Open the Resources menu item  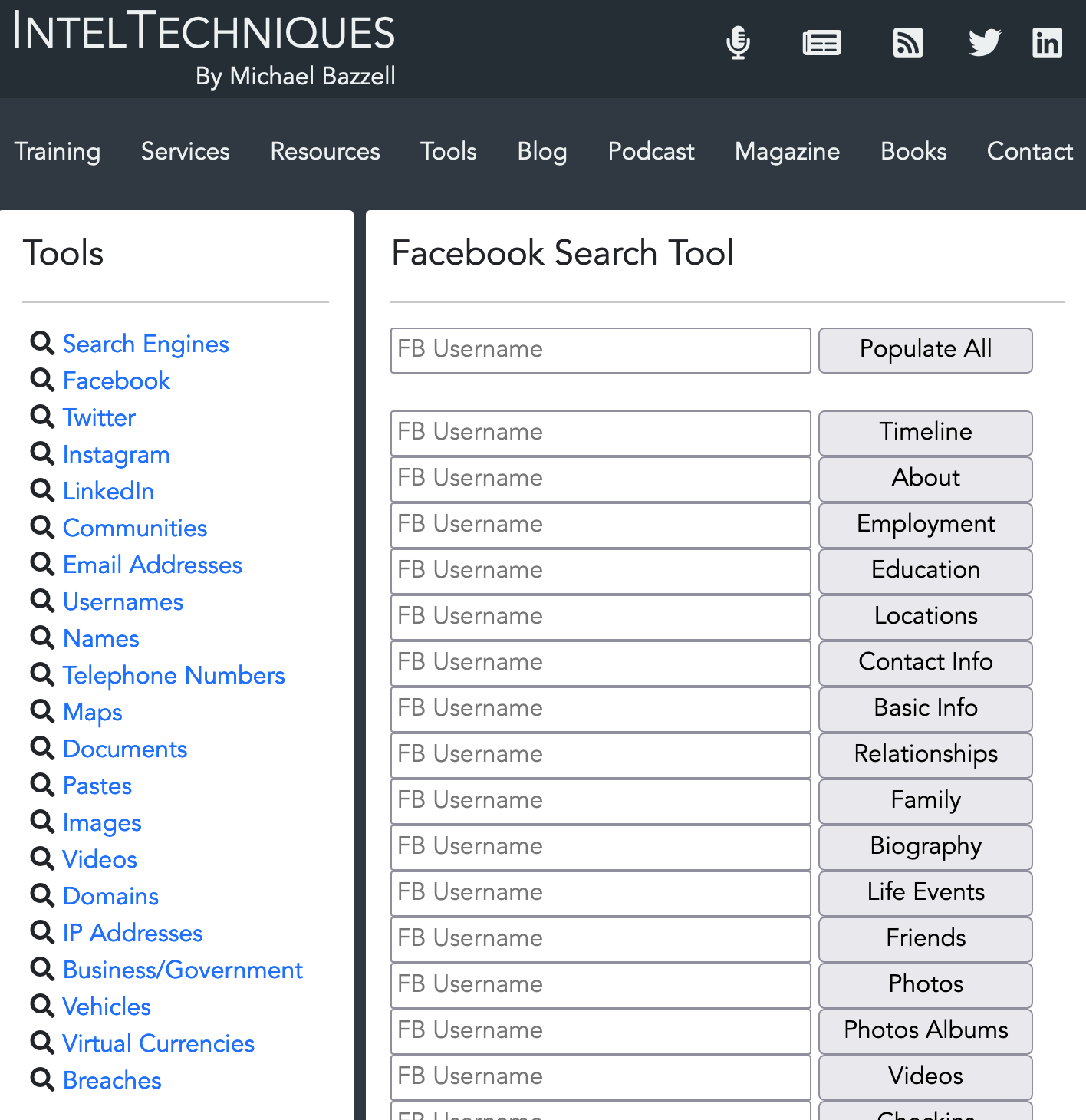[325, 151]
